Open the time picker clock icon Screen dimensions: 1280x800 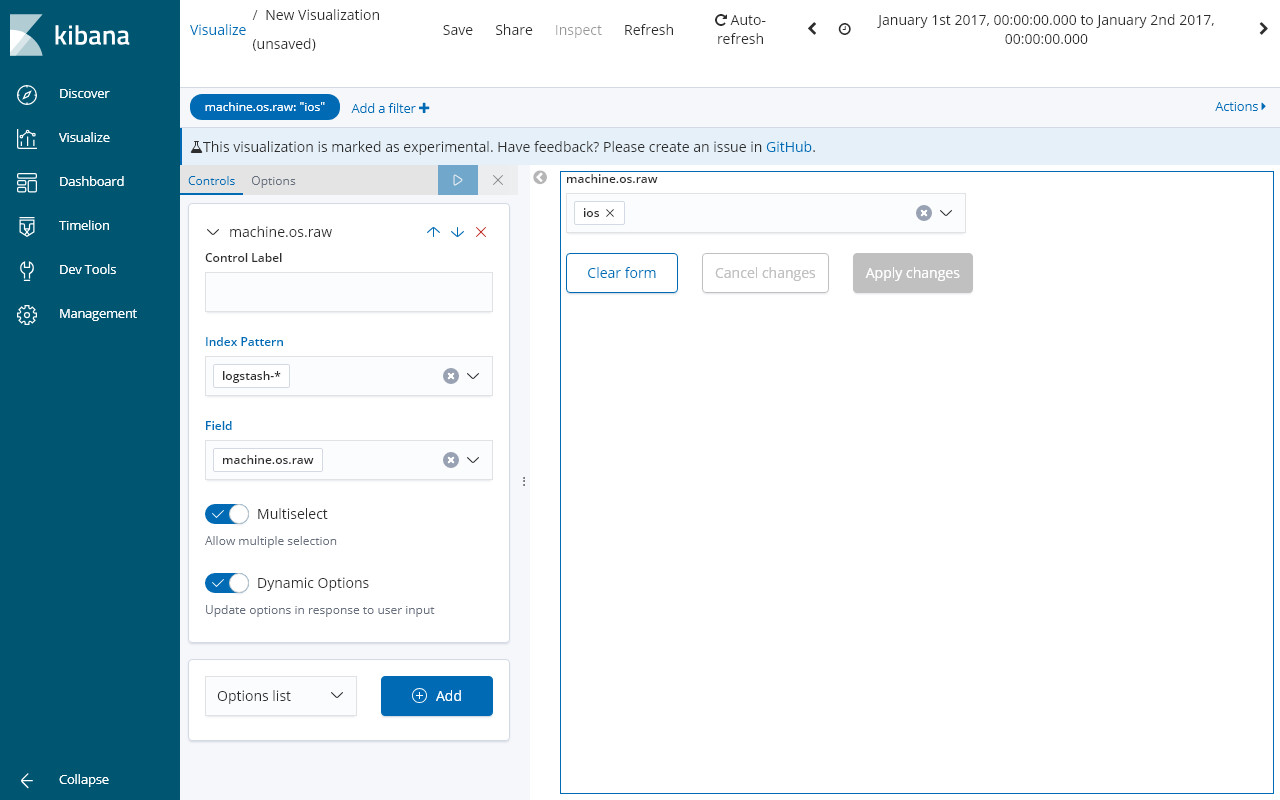point(845,29)
